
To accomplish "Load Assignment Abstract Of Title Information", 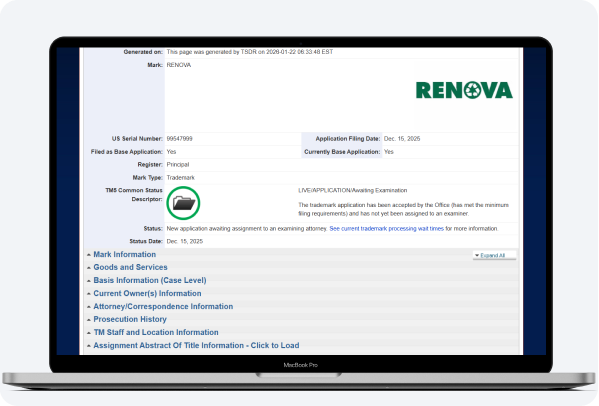I will (196, 345).
